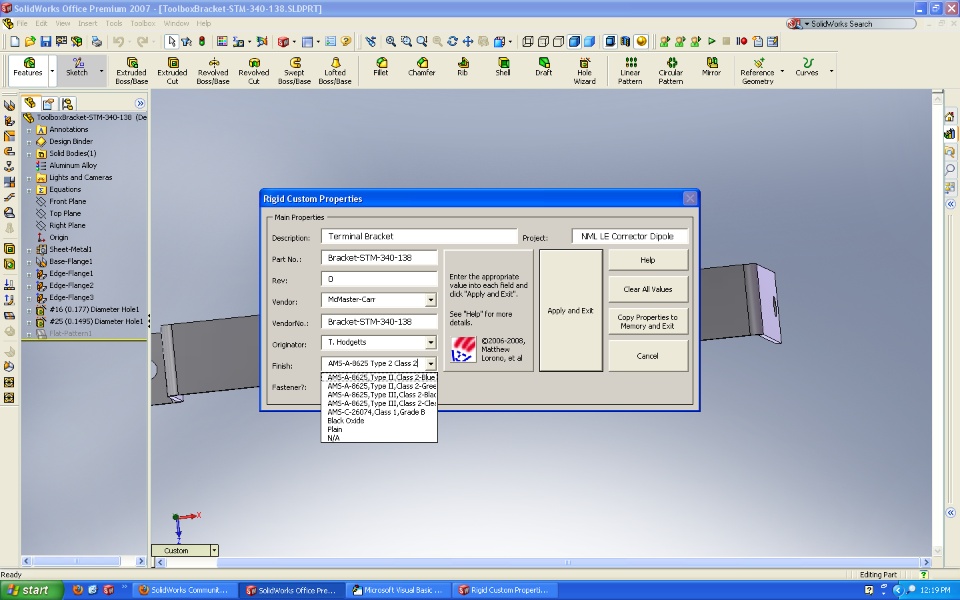Expand the Base-Flange1 tree node
This screenshot has height=600, width=960.
pos(29,262)
